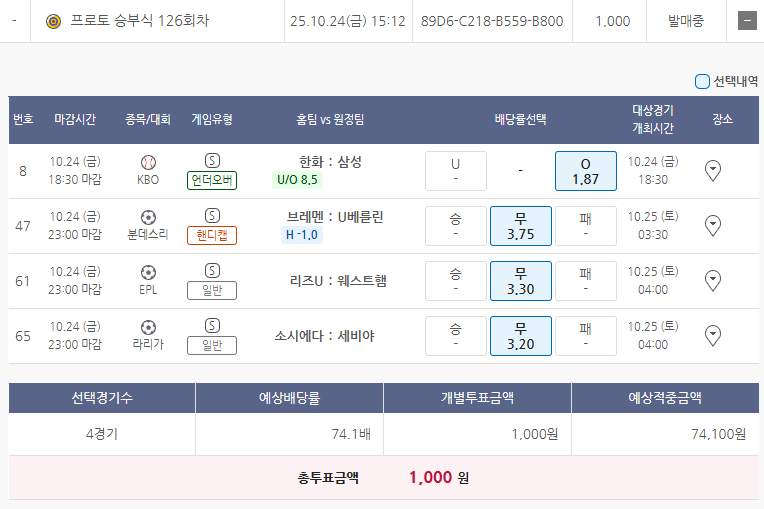This screenshot has width=764, height=509.
Task: Select the Under option for Hanwha vs Samsung
Action: pyautogui.click(x=455, y=171)
